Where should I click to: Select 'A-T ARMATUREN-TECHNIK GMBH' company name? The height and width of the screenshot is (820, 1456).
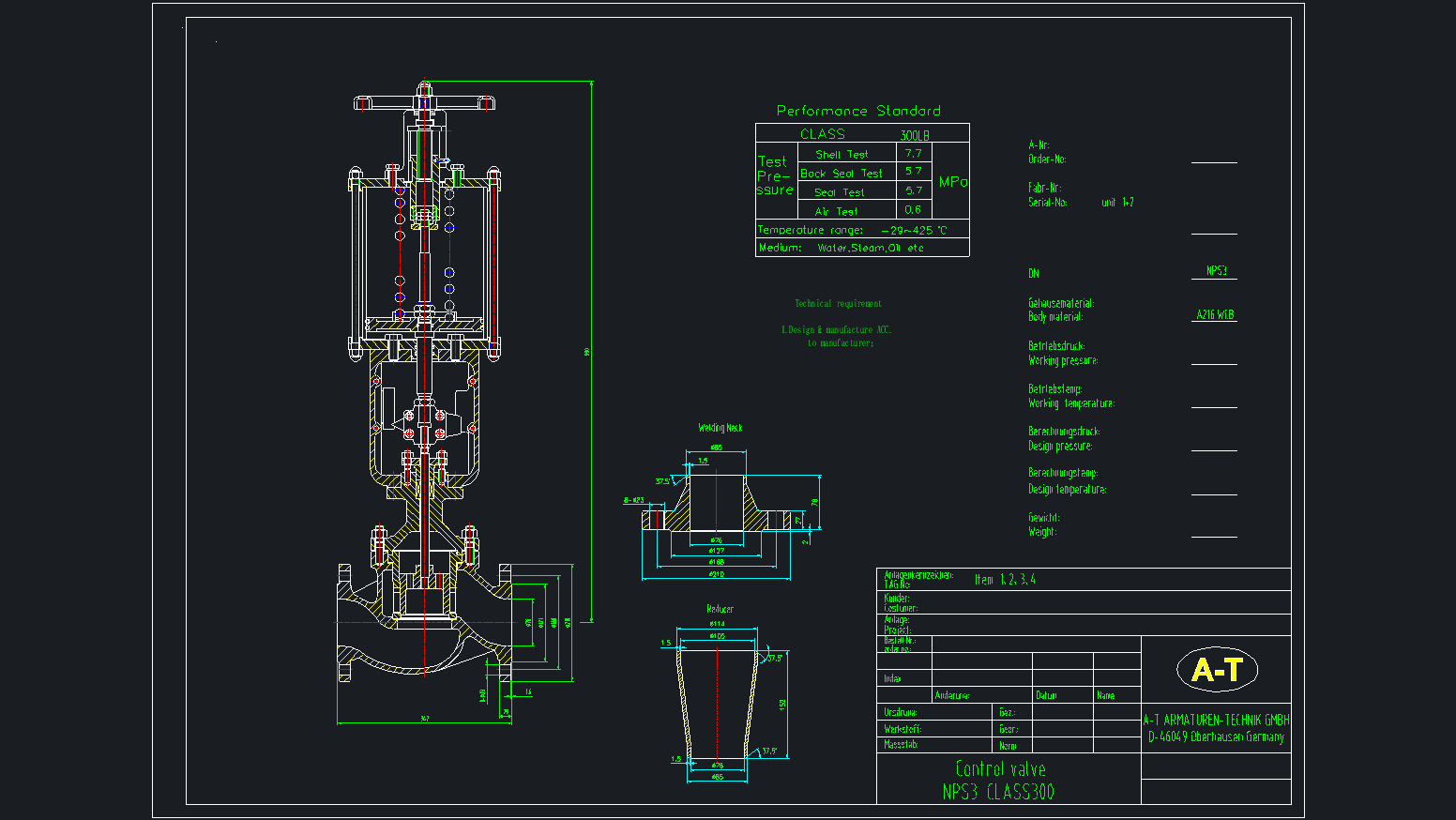point(1216,721)
